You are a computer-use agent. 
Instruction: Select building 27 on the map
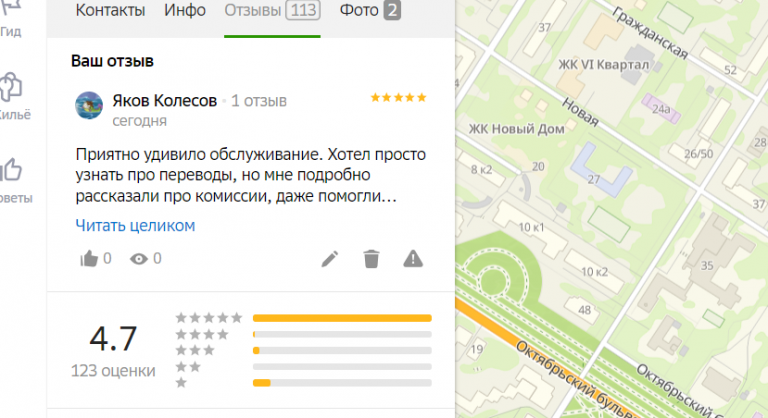click(x=594, y=179)
